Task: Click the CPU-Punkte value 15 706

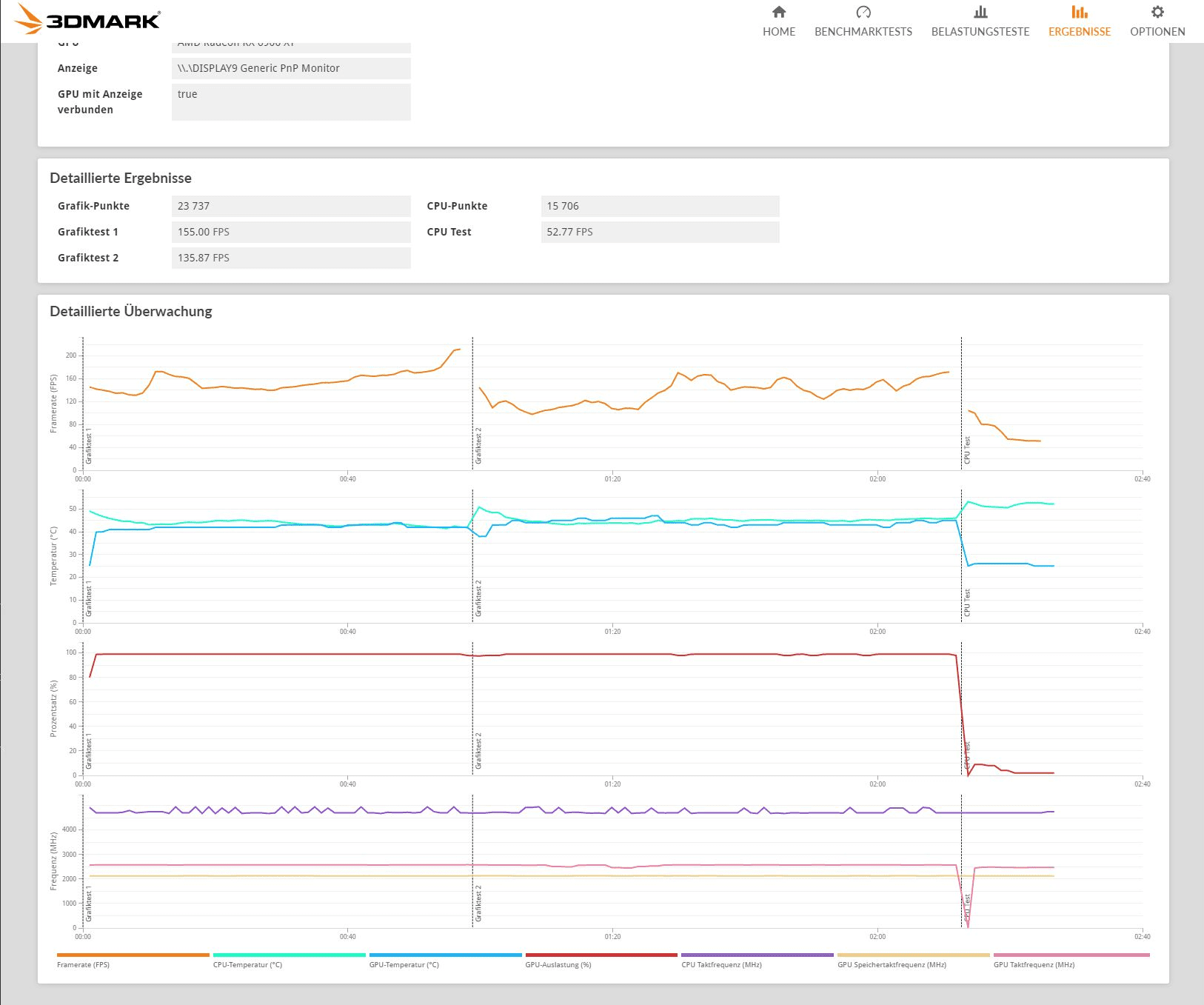Action: (660, 206)
